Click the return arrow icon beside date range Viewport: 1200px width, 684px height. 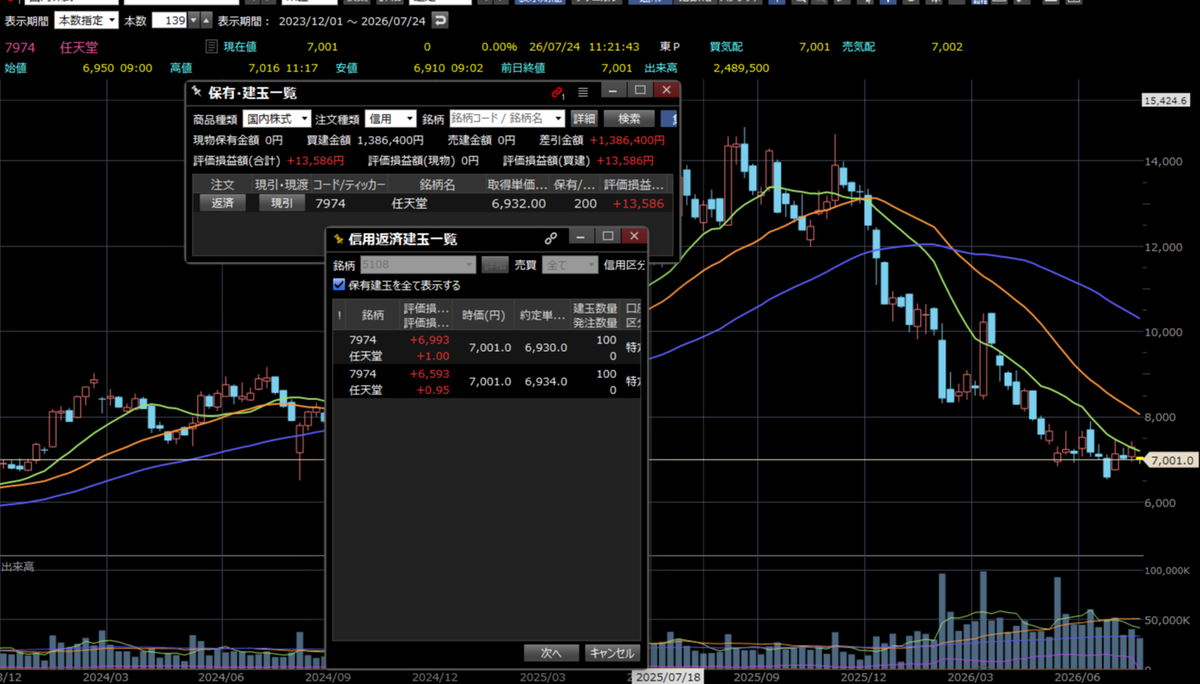tap(440, 20)
